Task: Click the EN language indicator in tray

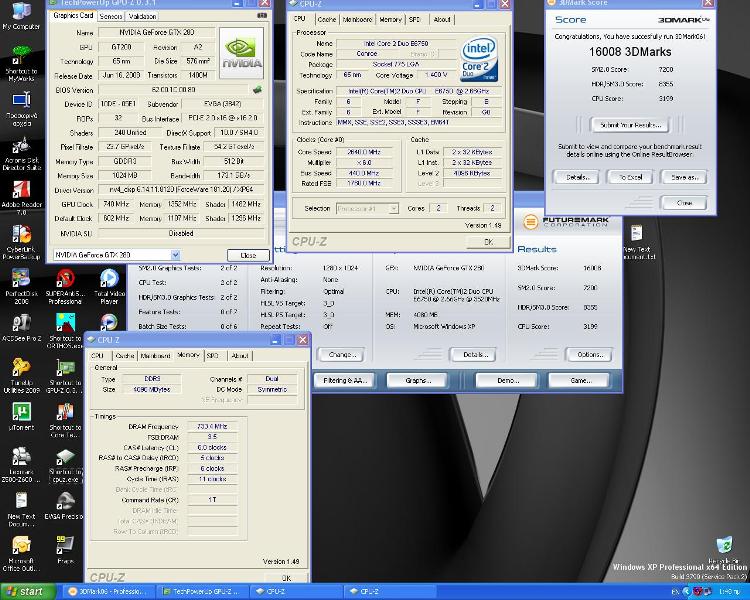Action: click(675, 592)
